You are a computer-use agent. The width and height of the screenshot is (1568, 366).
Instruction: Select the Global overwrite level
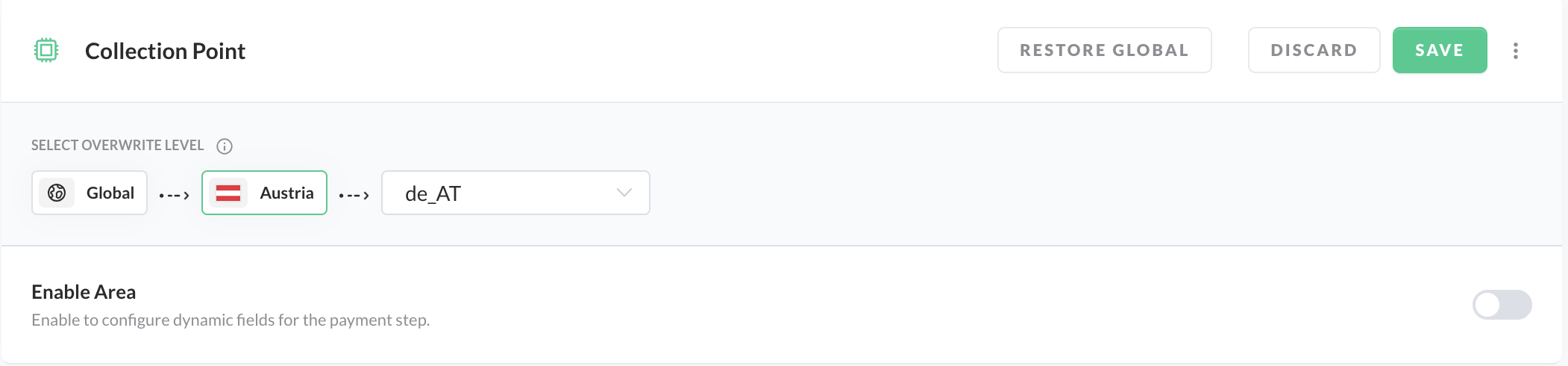pos(110,193)
